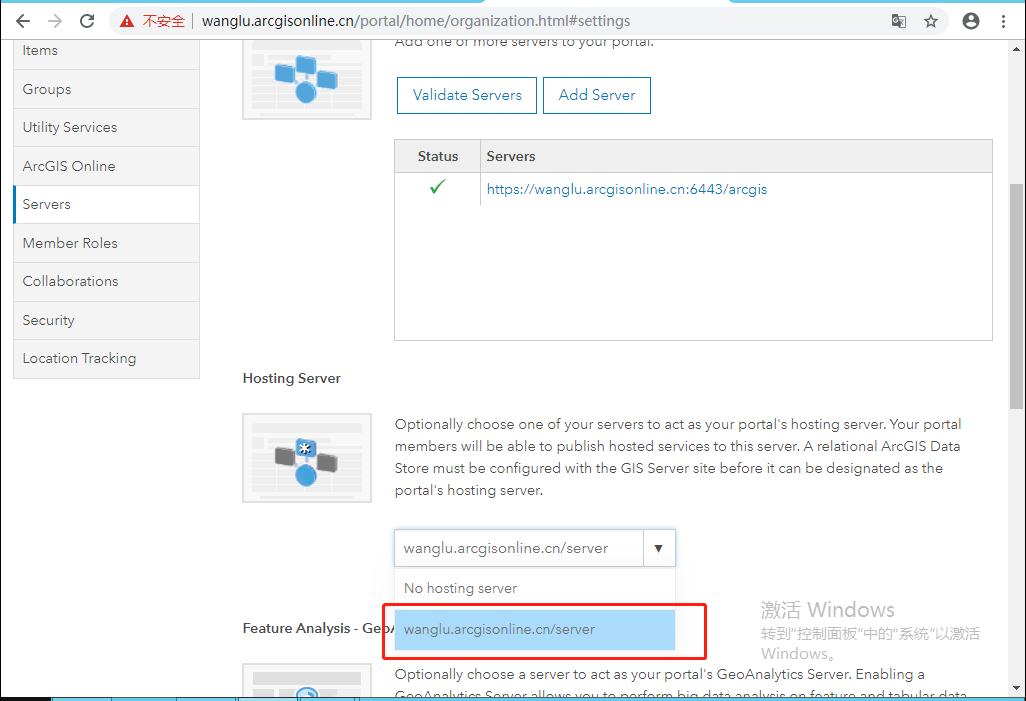
Task: Click the Status column header
Action: coord(437,156)
